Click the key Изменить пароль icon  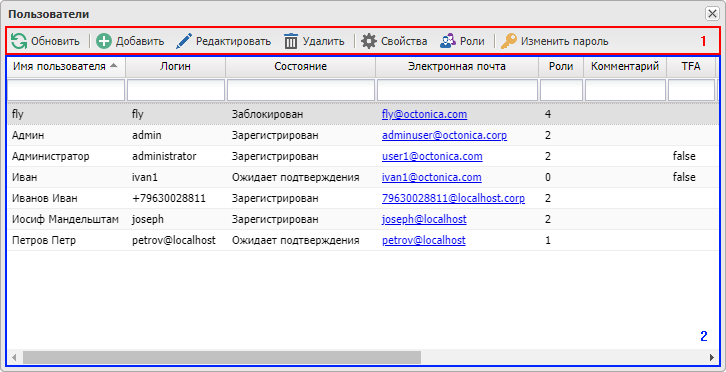point(509,41)
